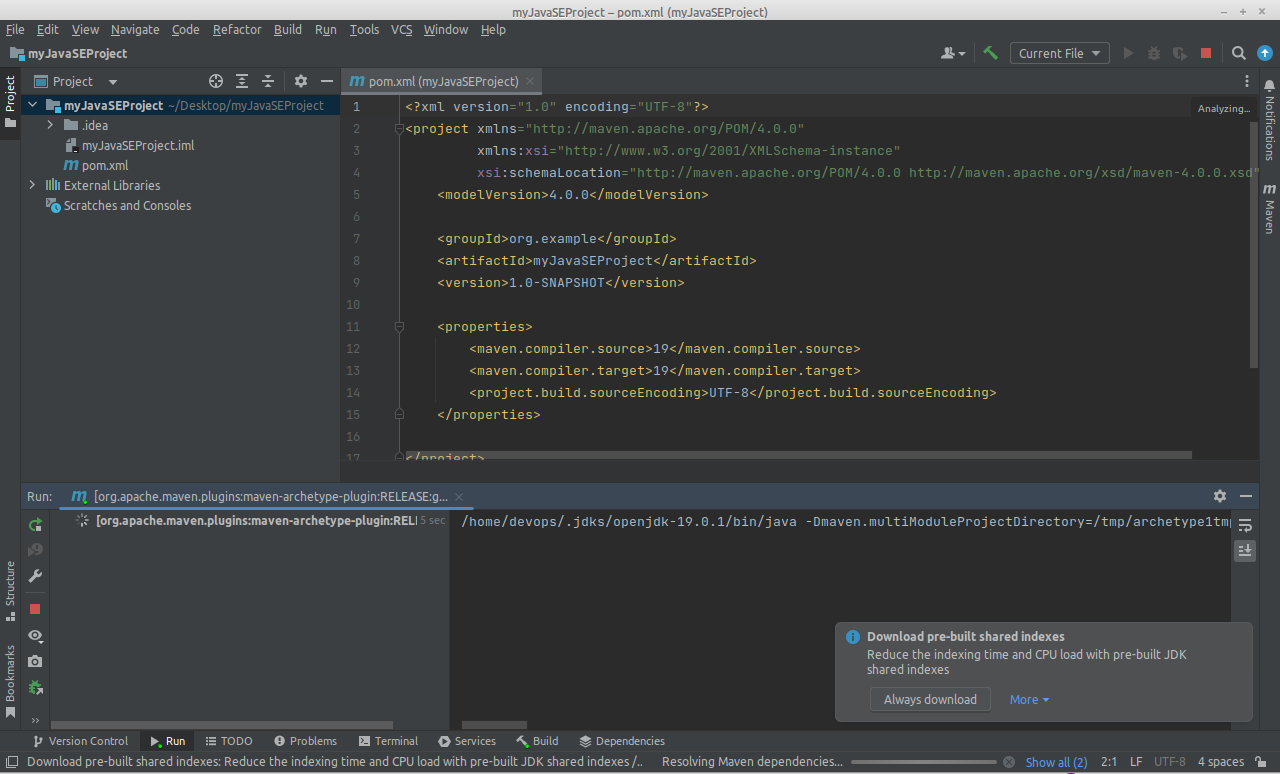Open the Navigate menu
This screenshot has width=1280, height=774.
135,29
